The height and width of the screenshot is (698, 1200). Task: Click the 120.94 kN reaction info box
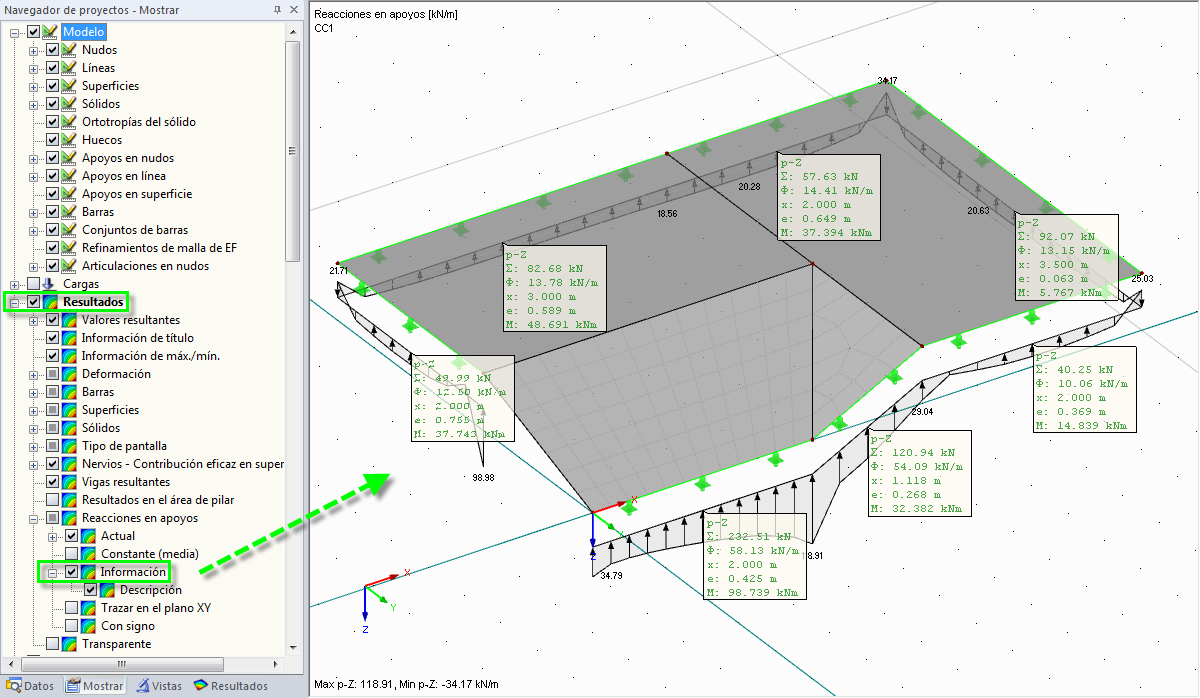click(920, 473)
